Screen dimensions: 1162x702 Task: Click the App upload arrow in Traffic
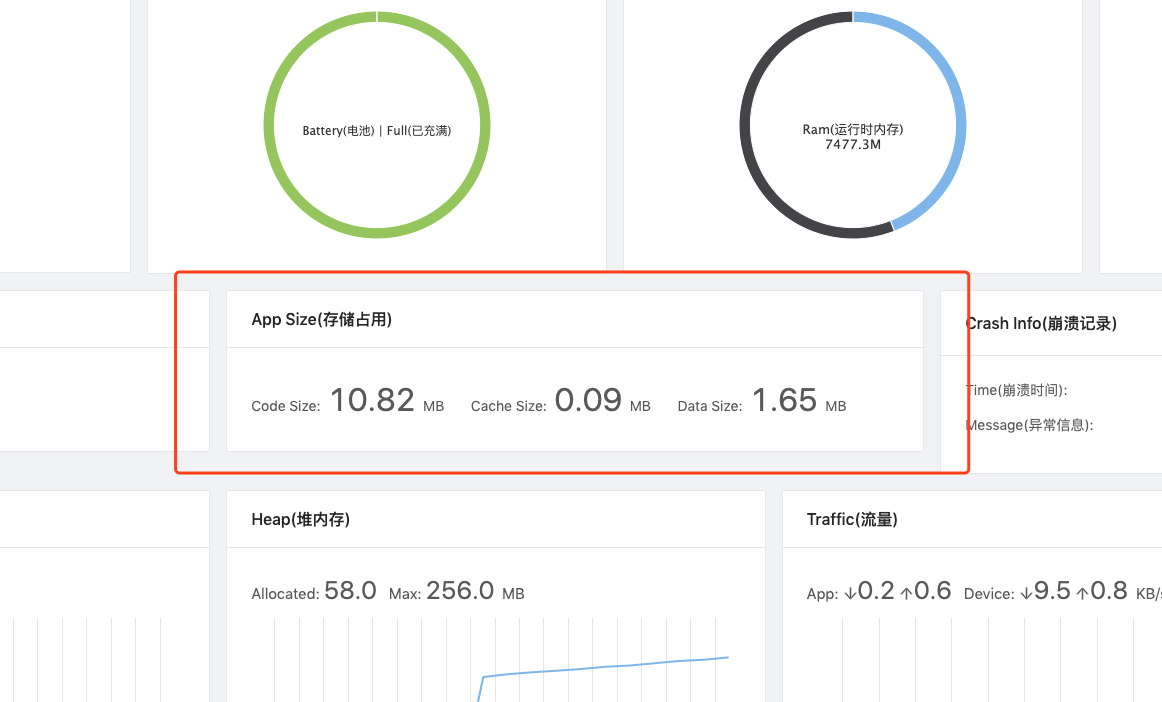(906, 593)
